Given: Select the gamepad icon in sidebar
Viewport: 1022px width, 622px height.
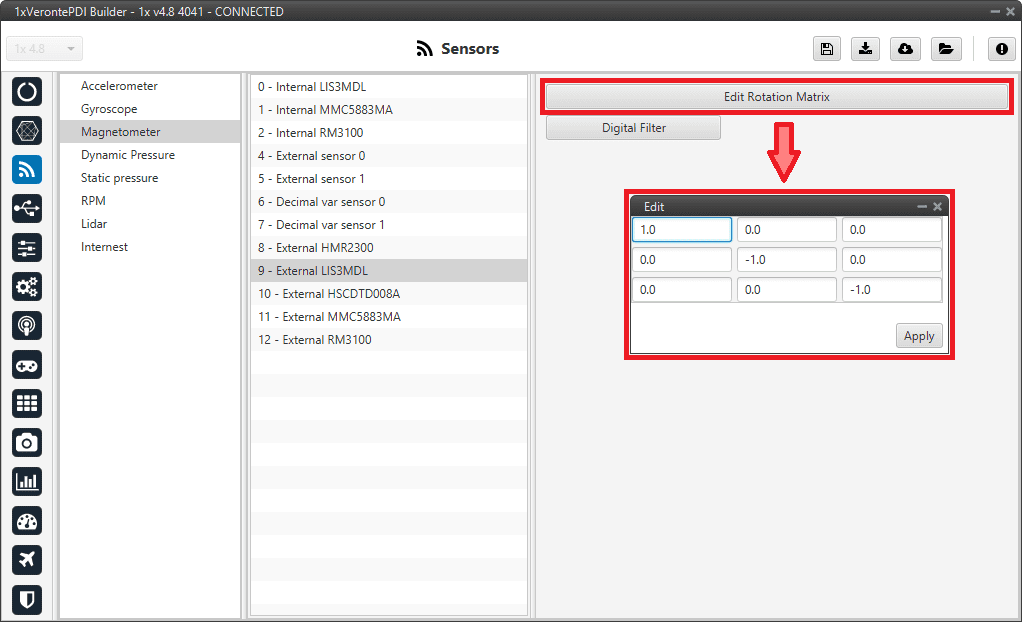Looking at the screenshot, I should click(x=27, y=364).
